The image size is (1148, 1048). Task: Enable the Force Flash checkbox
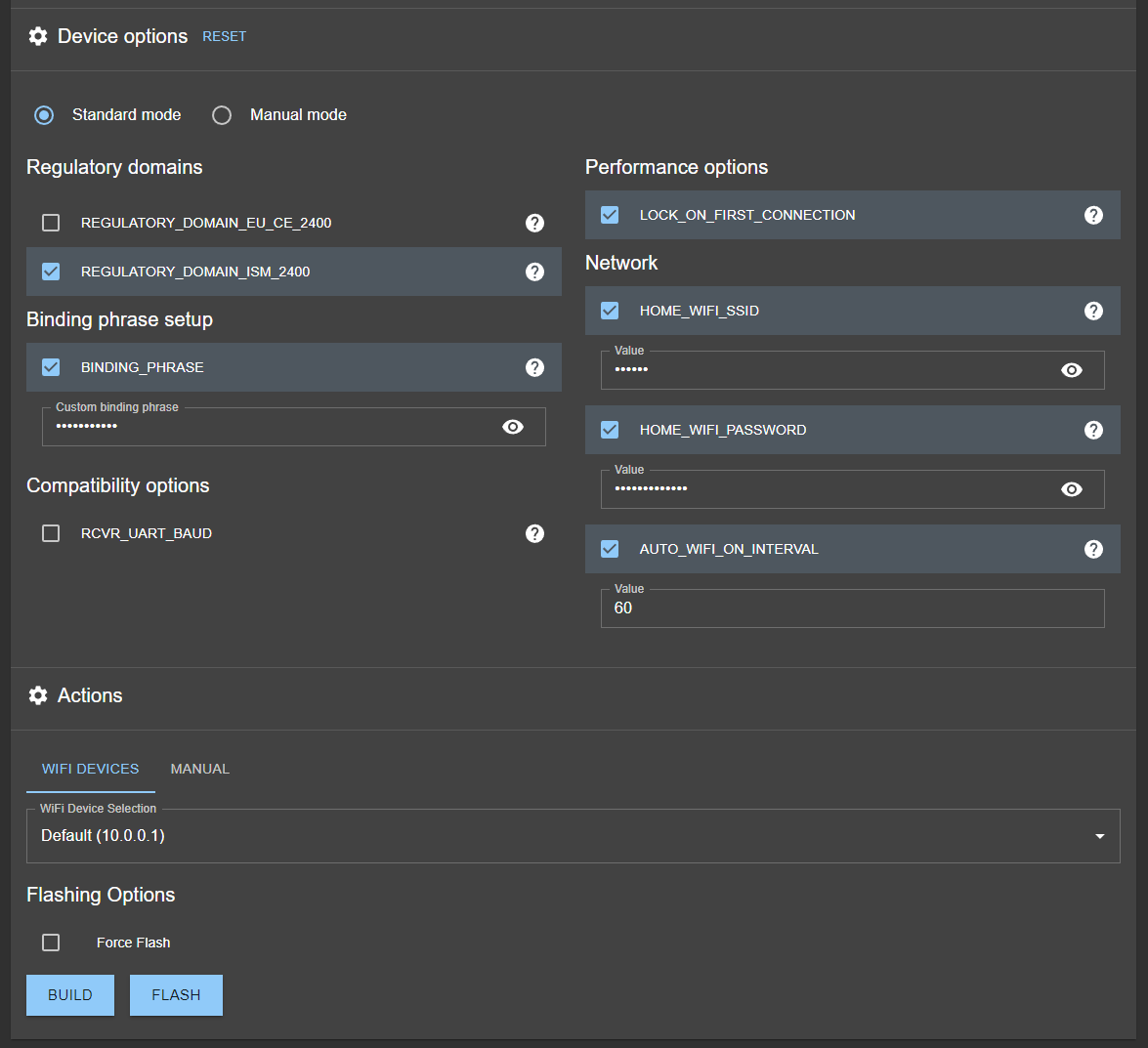pos(51,943)
